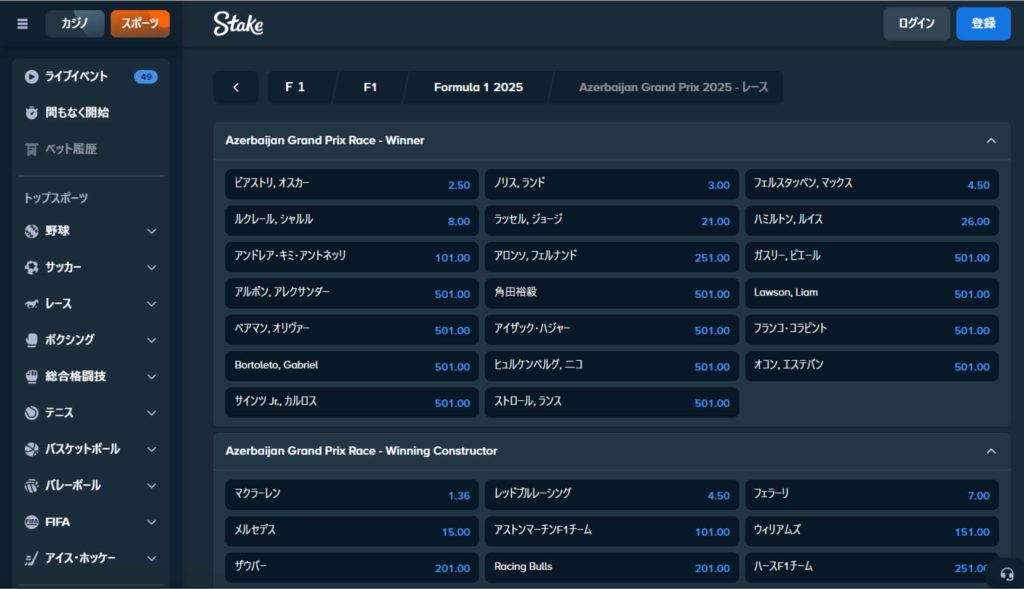Select Azerbaijan Grand Prix 2025 breadcrumb
The height and width of the screenshot is (589, 1024).
[x=673, y=88]
